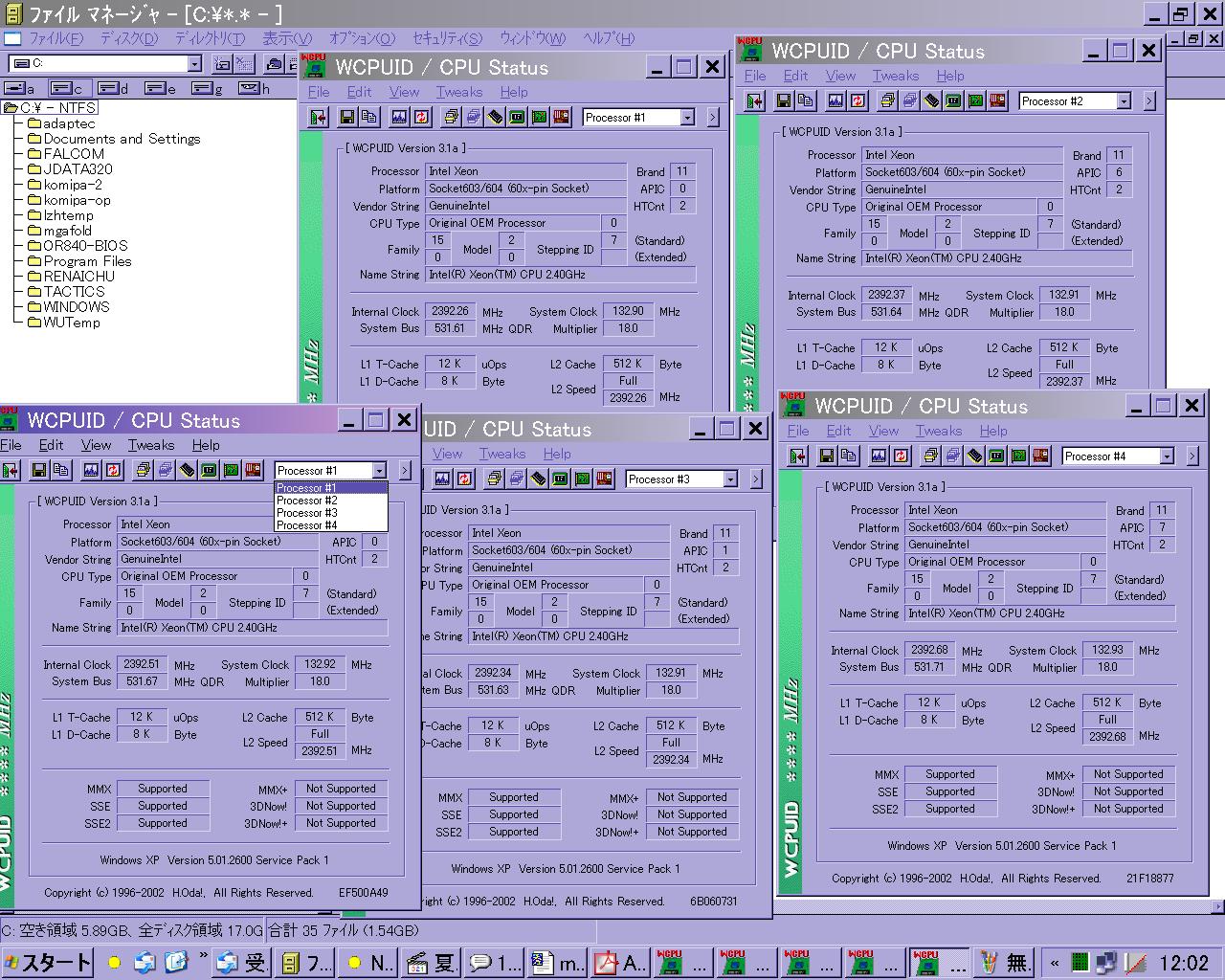
Task: Open the C: drive dropdown in File Manager
Action: click(194, 63)
